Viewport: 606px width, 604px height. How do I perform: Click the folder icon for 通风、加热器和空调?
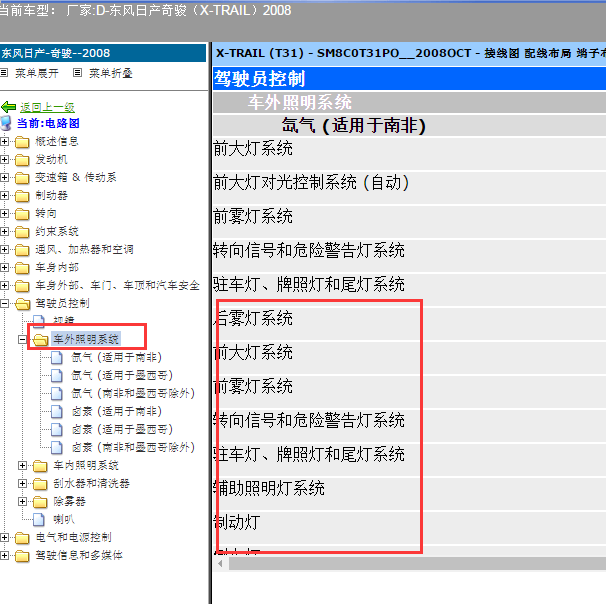pos(22,250)
